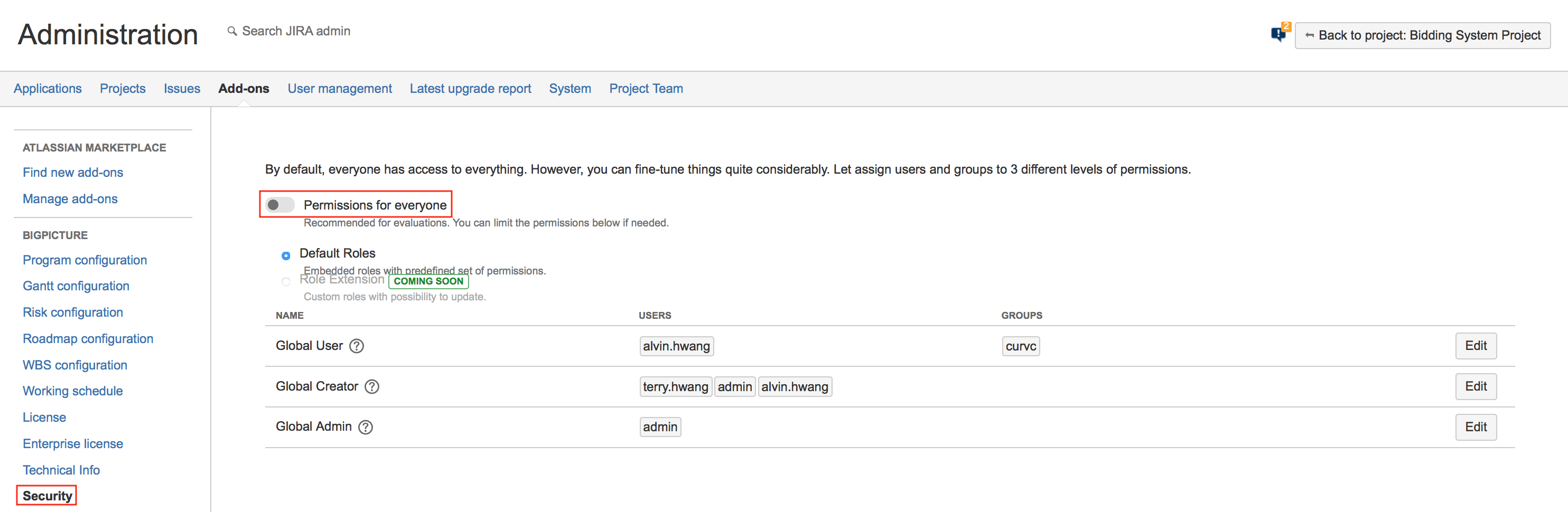Open the Projects tab
This screenshot has width=1568, height=512.
click(x=123, y=89)
